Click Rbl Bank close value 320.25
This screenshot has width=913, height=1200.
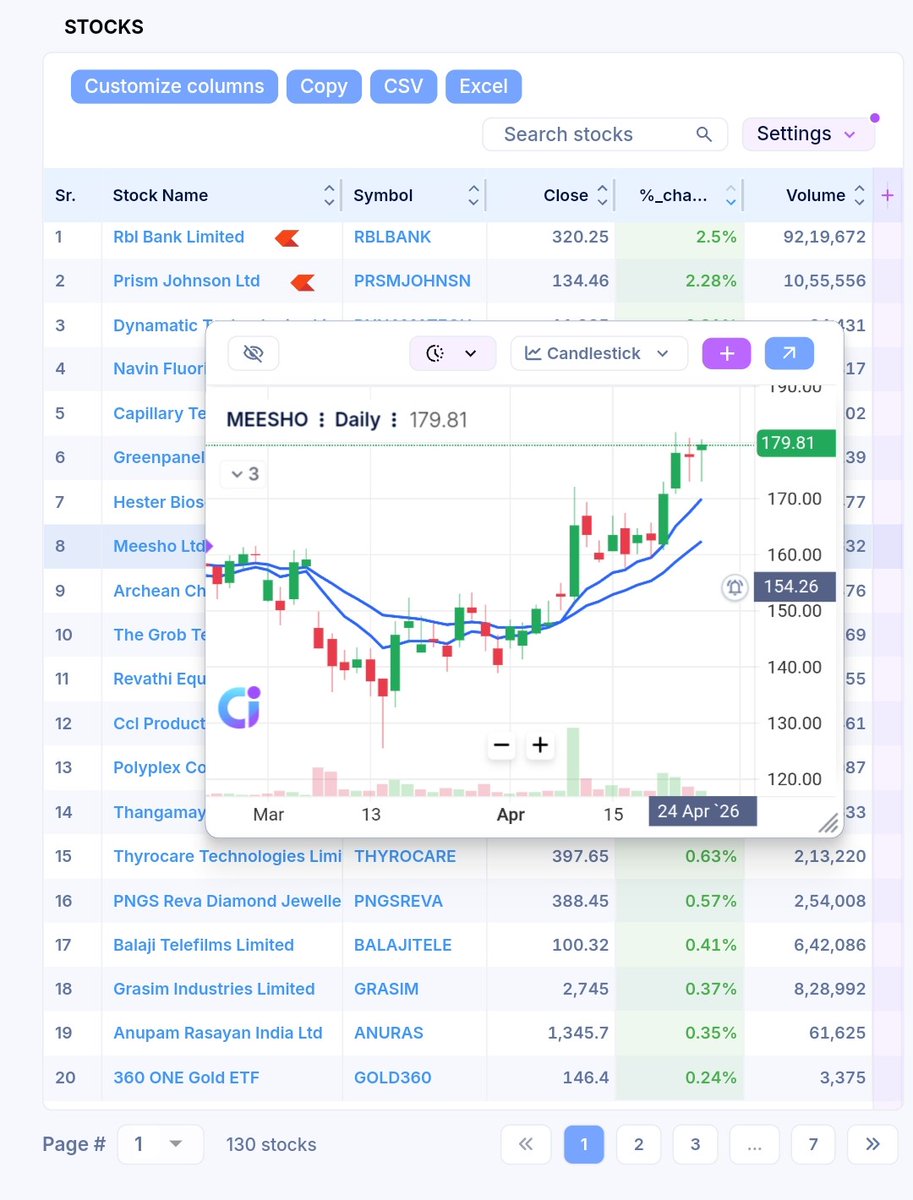[580, 237]
